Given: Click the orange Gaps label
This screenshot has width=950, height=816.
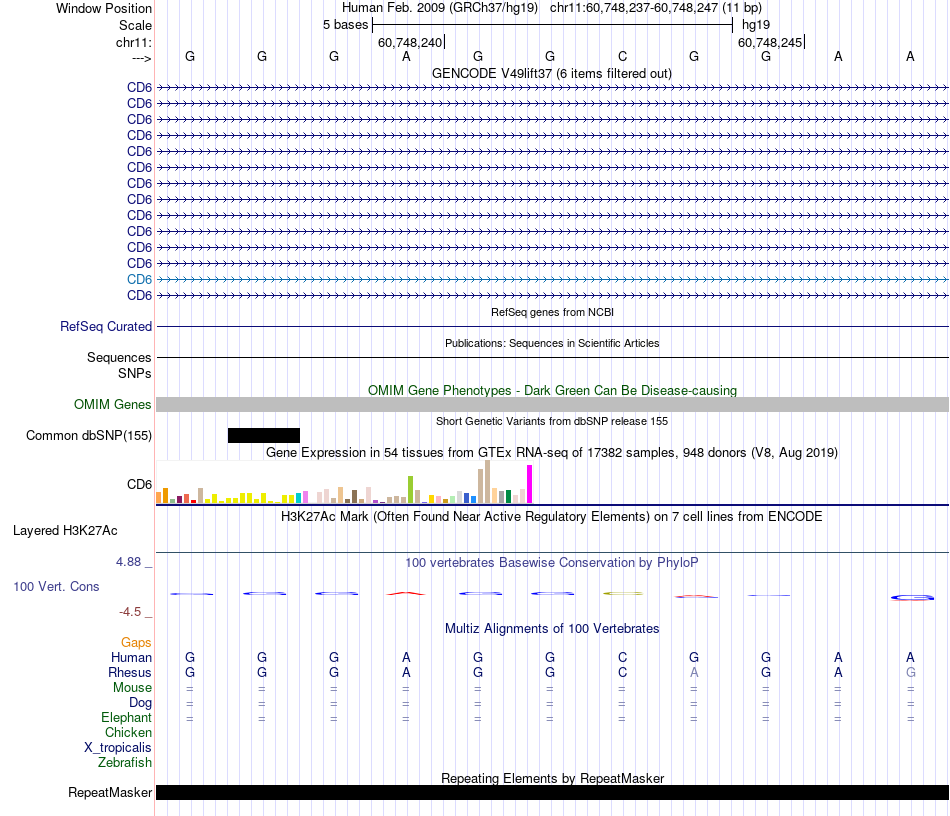Looking at the screenshot, I should click(136, 643).
